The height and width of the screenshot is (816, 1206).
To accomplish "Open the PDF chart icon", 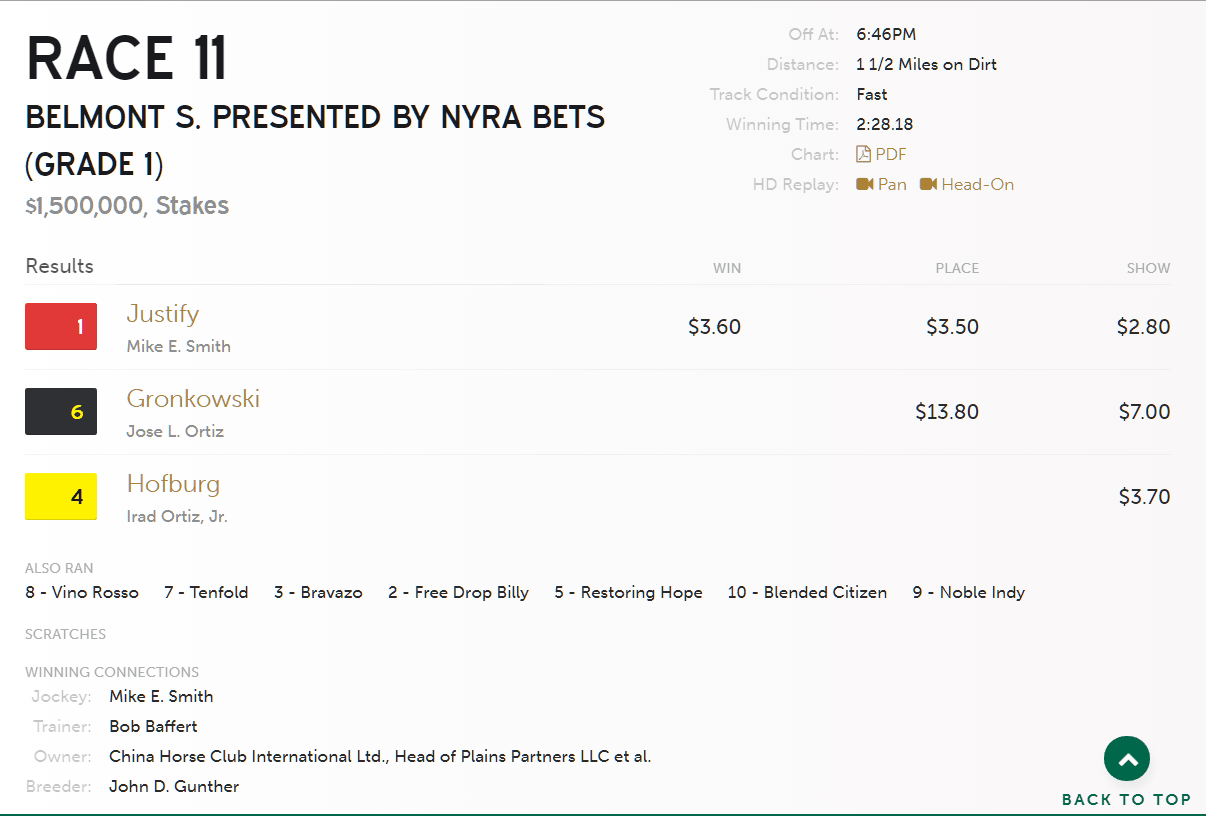I will coord(864,154).
